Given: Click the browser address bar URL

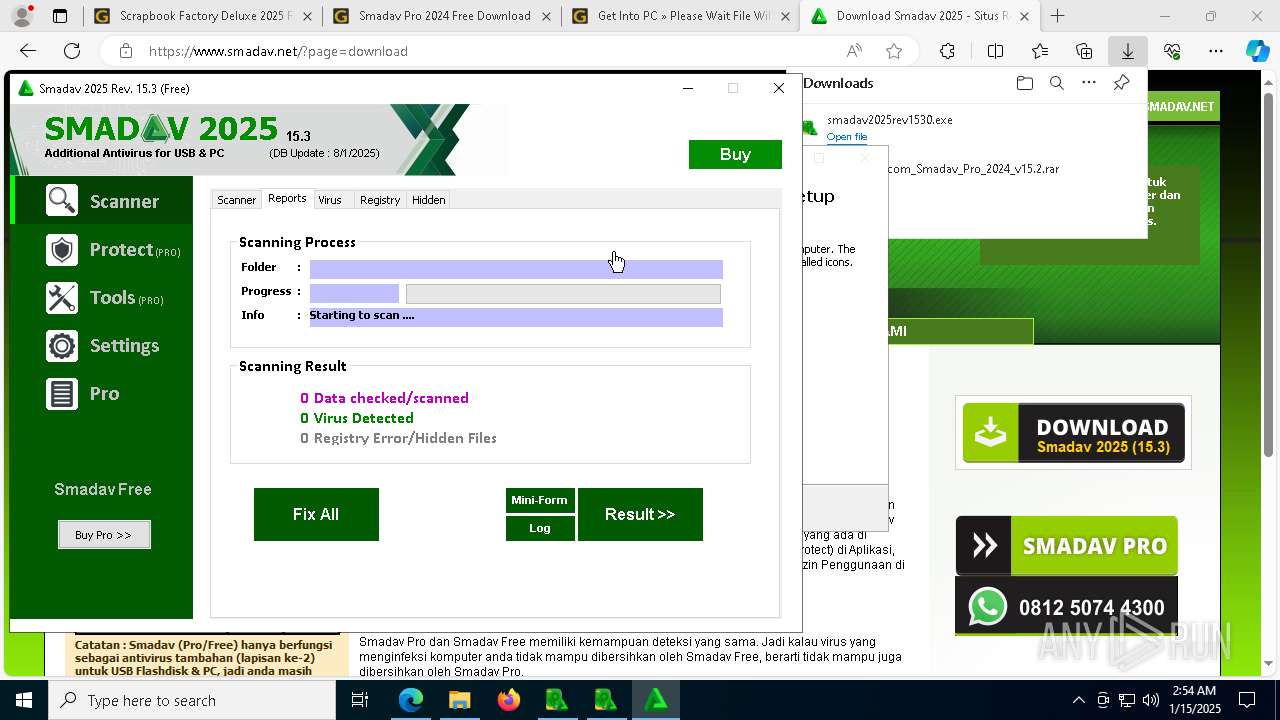Looking at the screenshot, I should coord(278,51).
